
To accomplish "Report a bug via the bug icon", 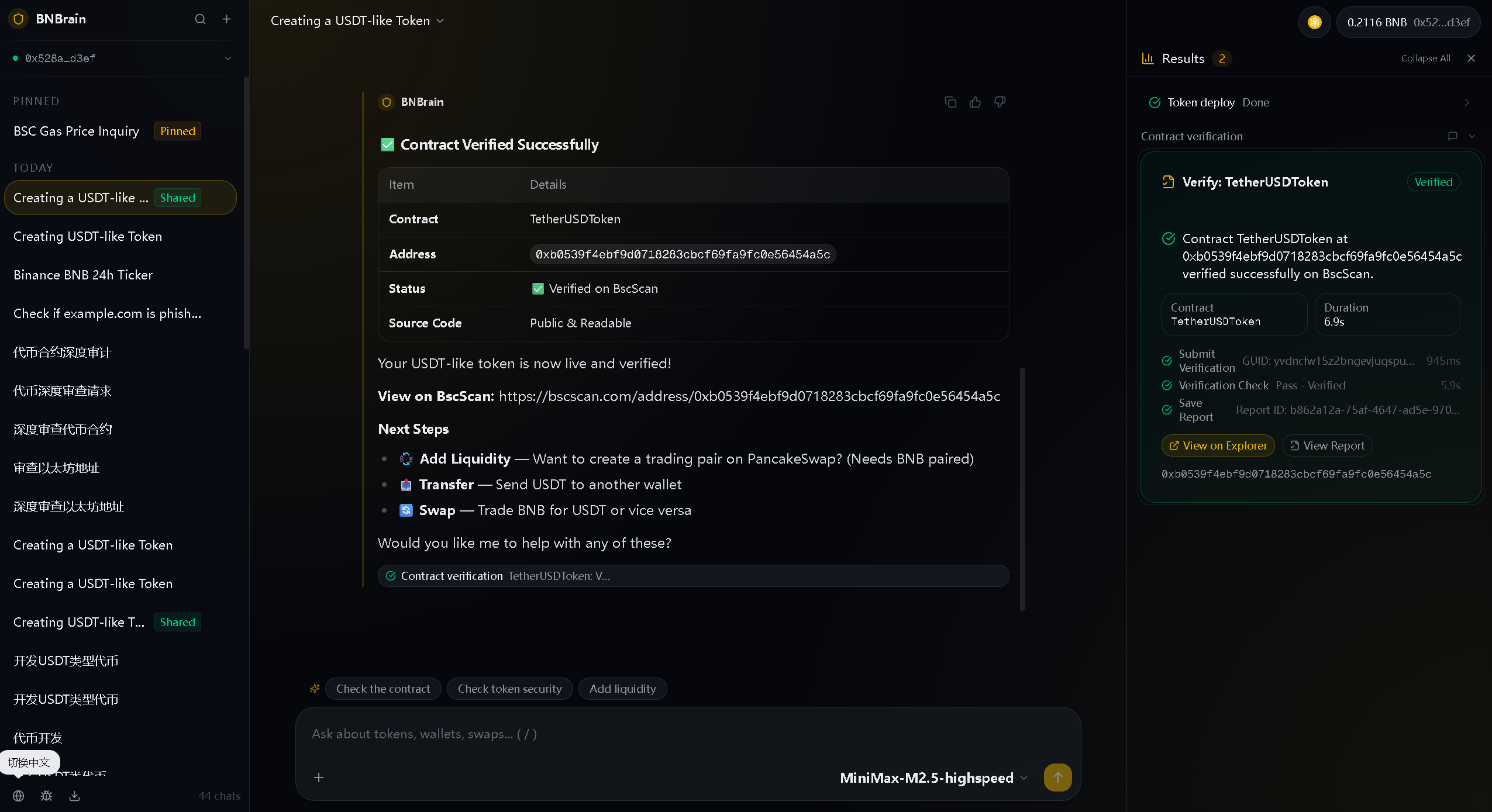I will point(46,796).
